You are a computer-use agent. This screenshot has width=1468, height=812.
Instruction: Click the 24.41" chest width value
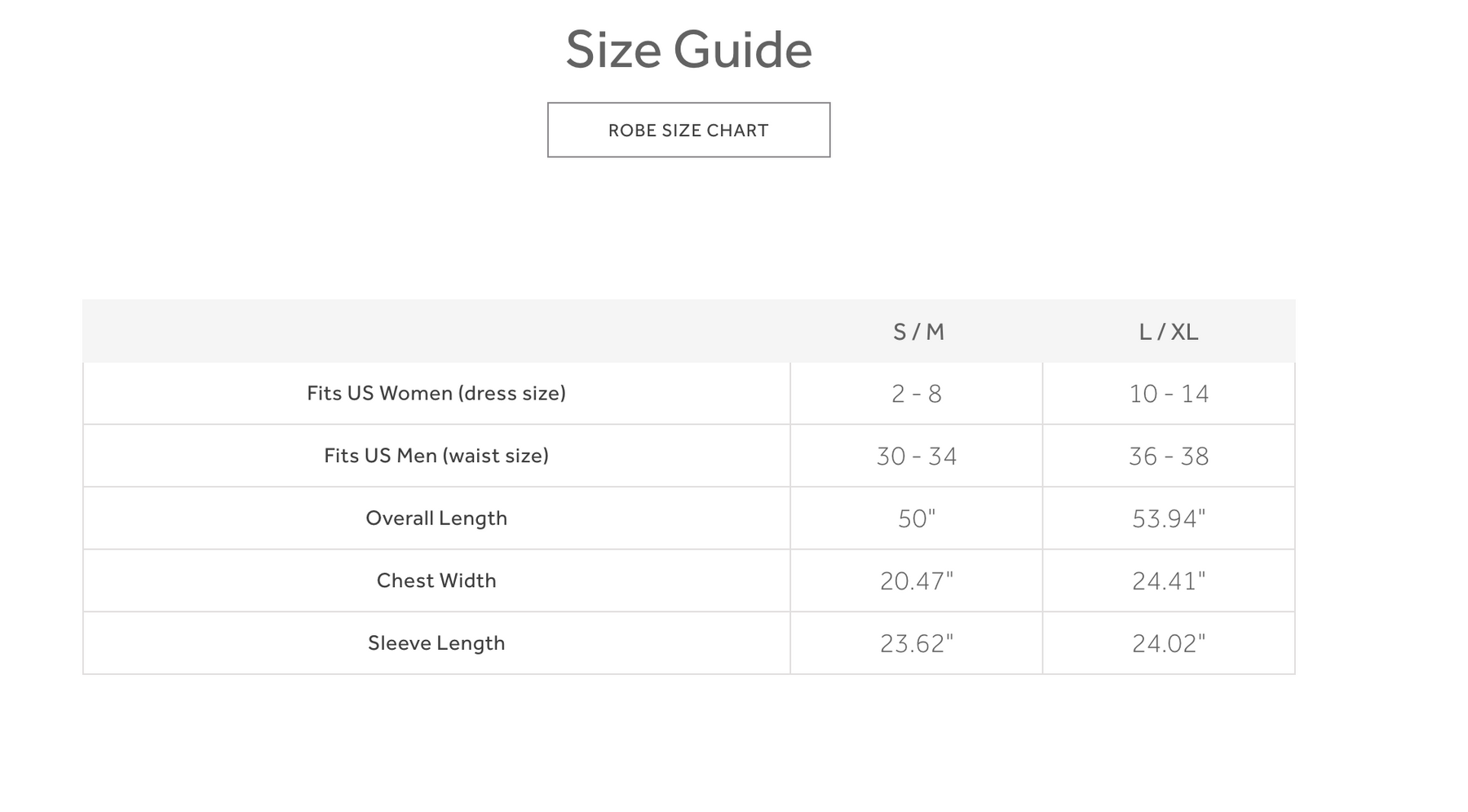1169,581
